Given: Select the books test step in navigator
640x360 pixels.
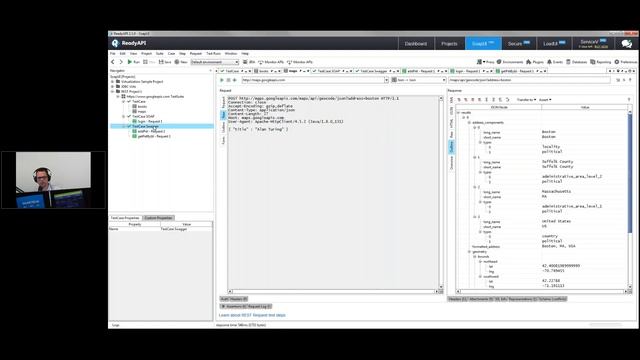Looking at the screenshot, I should pos(142,106).
